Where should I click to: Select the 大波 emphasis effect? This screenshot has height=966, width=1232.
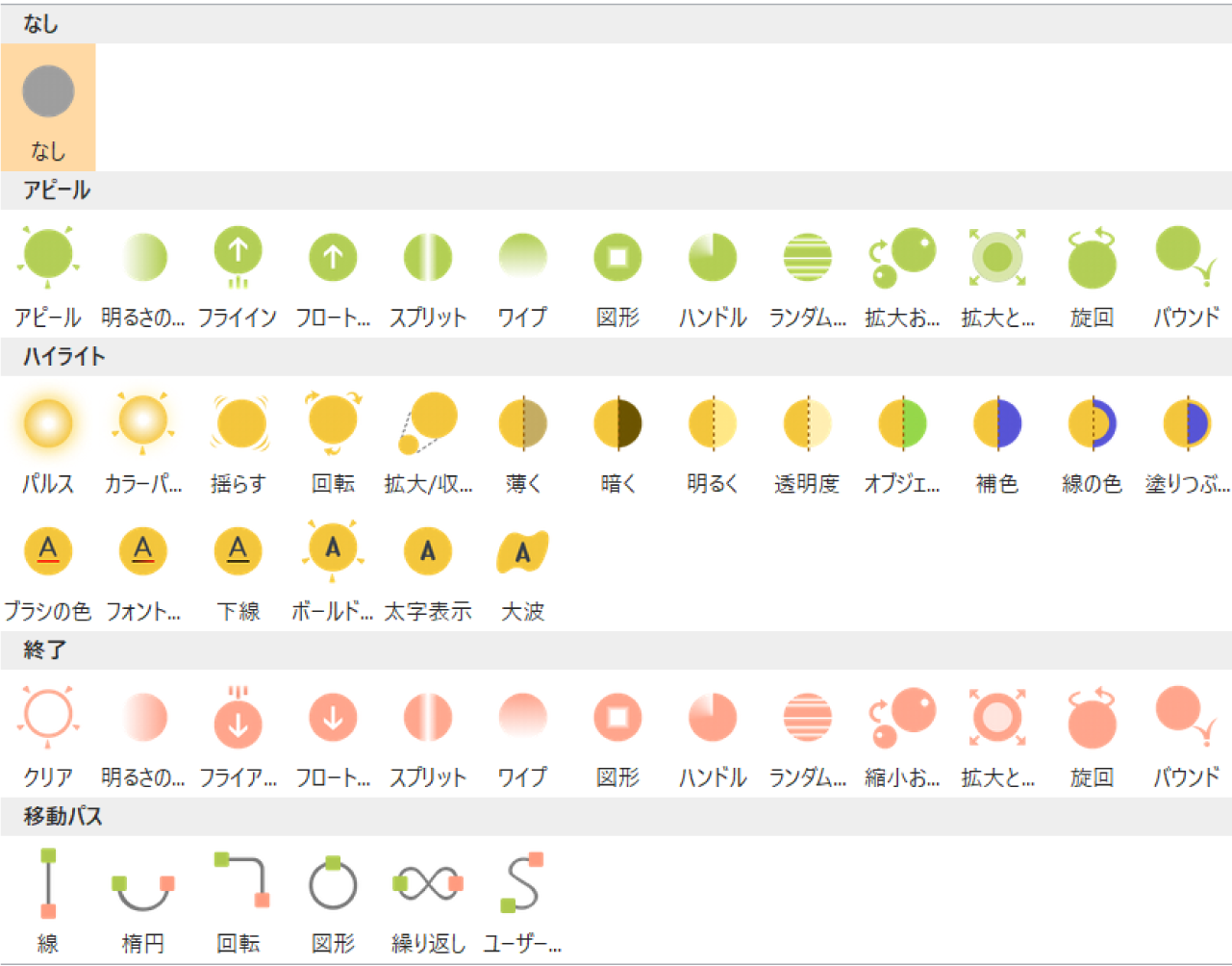tap(522, 550)
